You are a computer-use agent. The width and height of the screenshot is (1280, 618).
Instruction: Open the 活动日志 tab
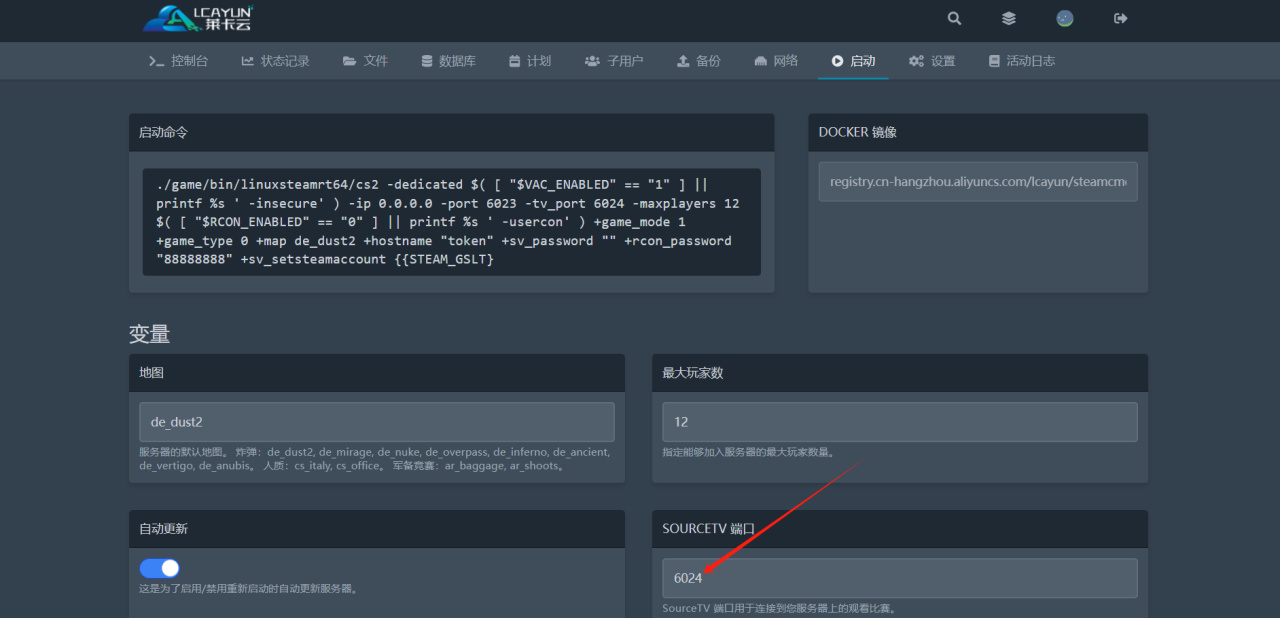point(1021,61)
